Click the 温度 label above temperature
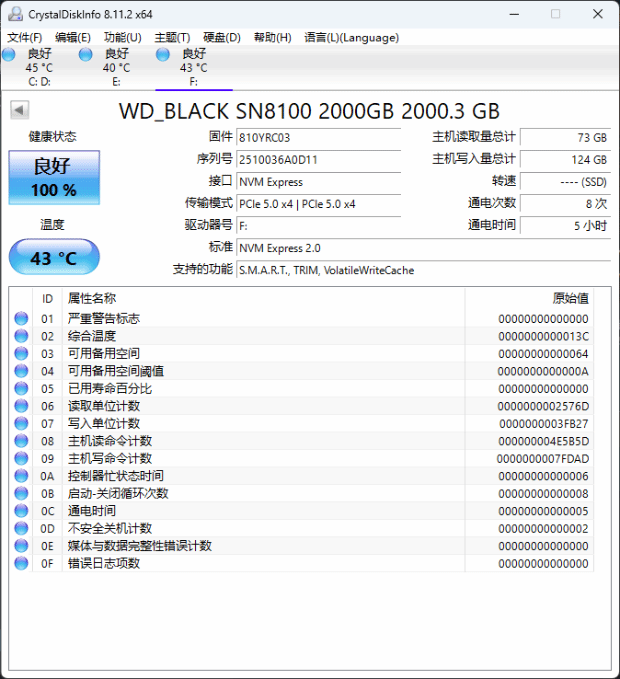The height and width of the screenshot is (679, 620). (52, 224)
